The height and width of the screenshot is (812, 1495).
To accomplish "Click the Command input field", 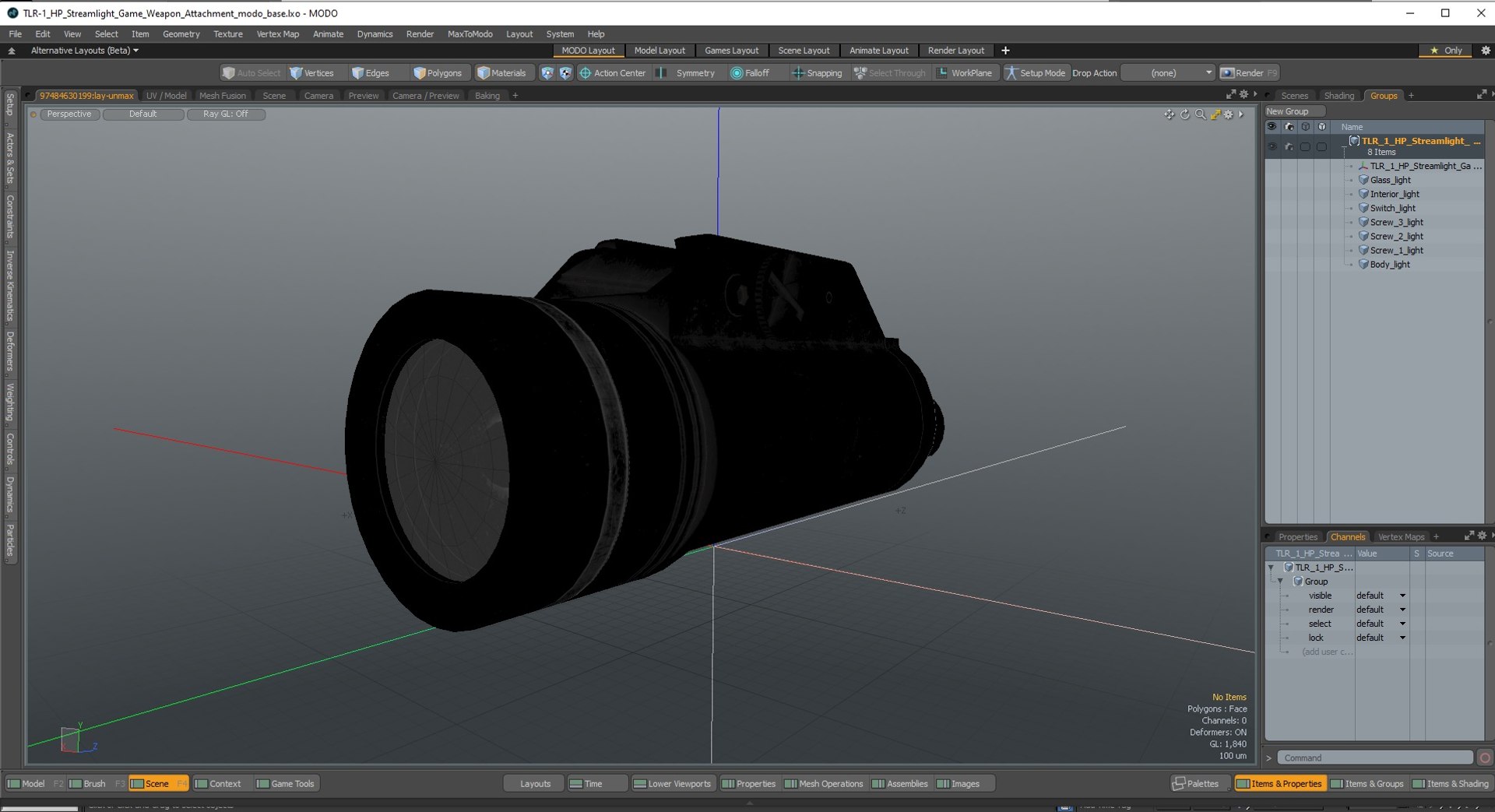I will (1374, 758).
